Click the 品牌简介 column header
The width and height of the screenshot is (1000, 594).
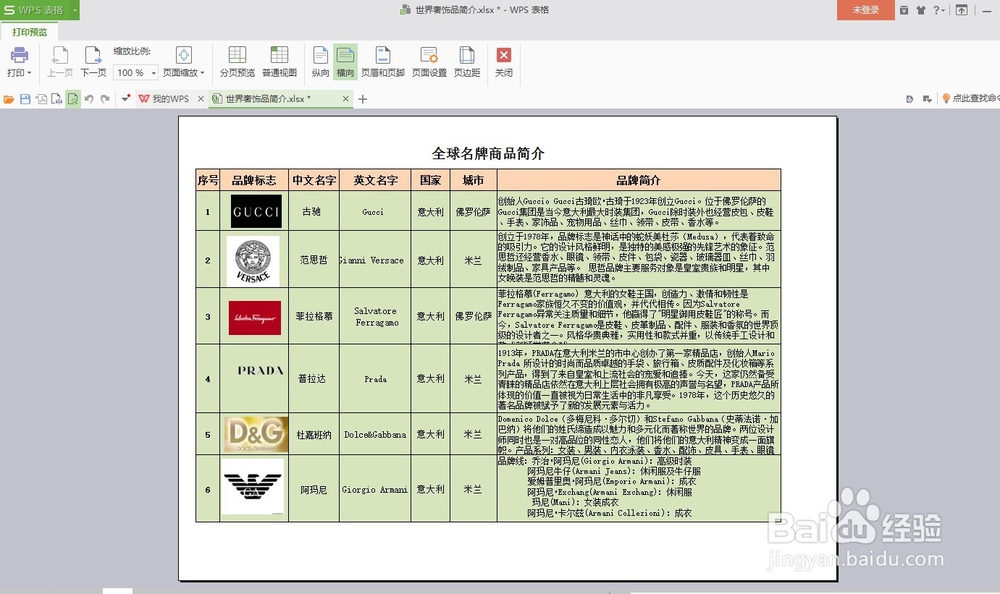[x=638, y=181]
